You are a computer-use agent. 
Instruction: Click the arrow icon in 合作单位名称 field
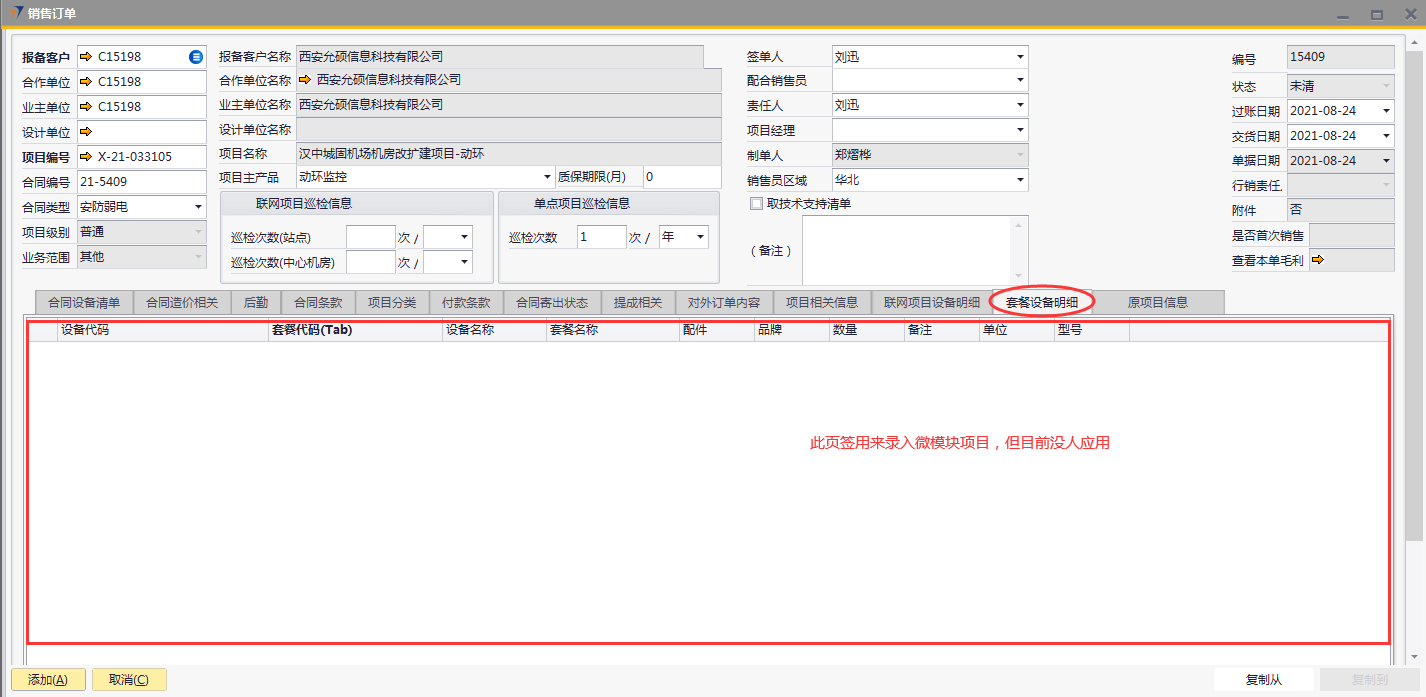point(305,80)
